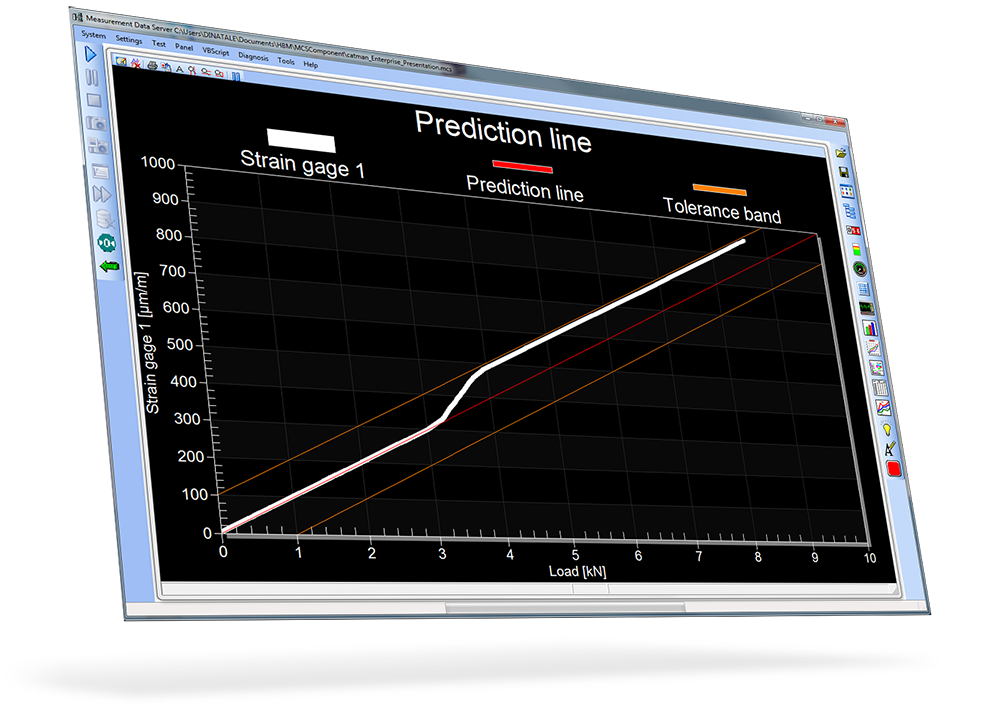Open the folder icon in right toolbar
Image resolution: width=1000 pixels, height=709 pixels.
[842, 153]
